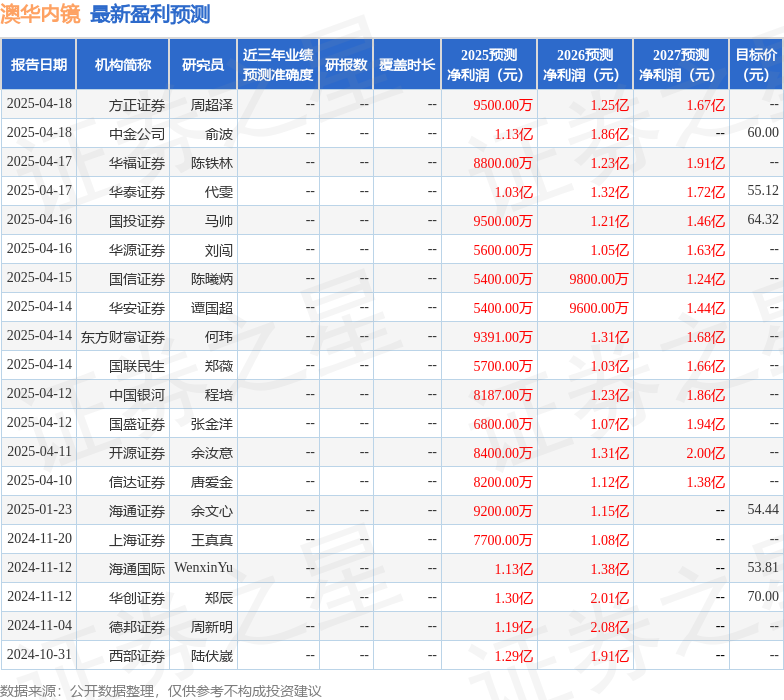Click the 覆盖时长 column header
The height and width of the screenshot is (700, 784).
[407, 65]
